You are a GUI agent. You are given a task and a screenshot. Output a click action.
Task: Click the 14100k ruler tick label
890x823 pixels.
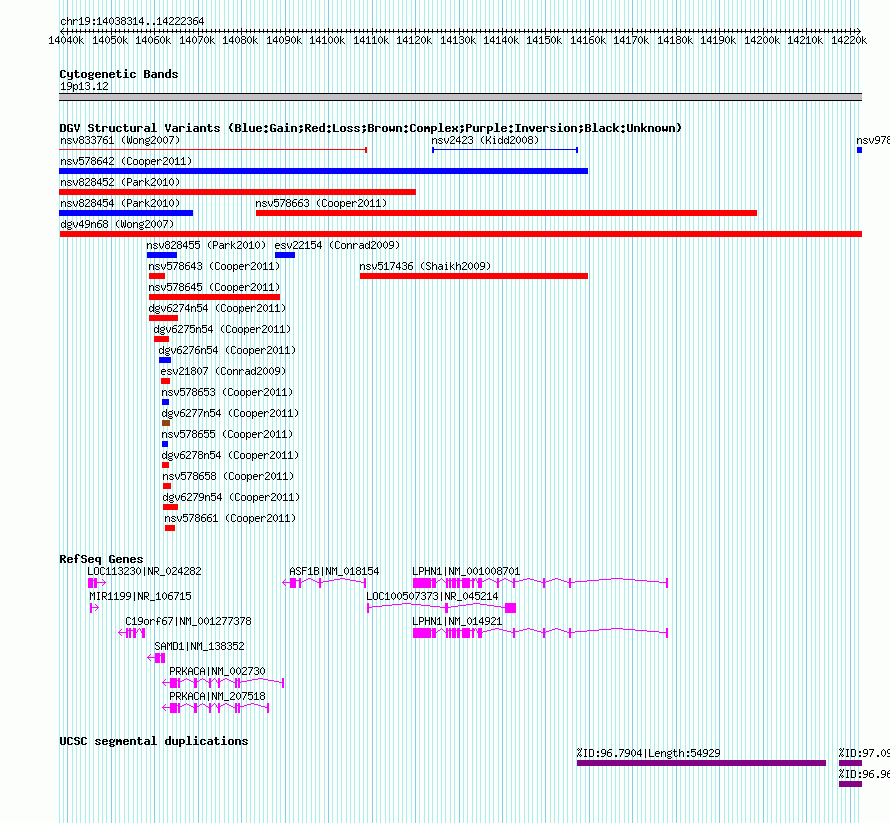pos(327,40)
